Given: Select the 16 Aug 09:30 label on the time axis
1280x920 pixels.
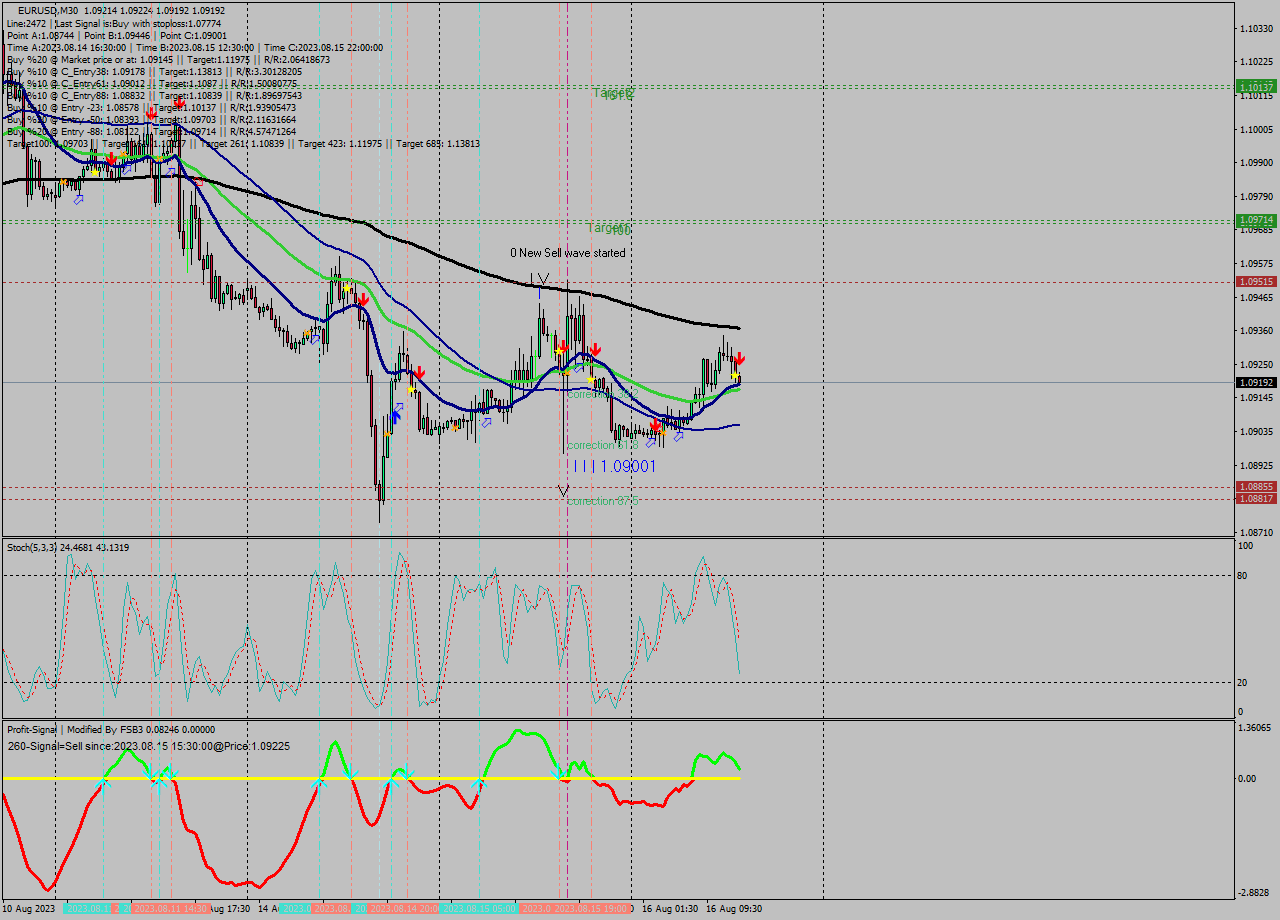Looking at the screenshot, I should coord(733,908).
